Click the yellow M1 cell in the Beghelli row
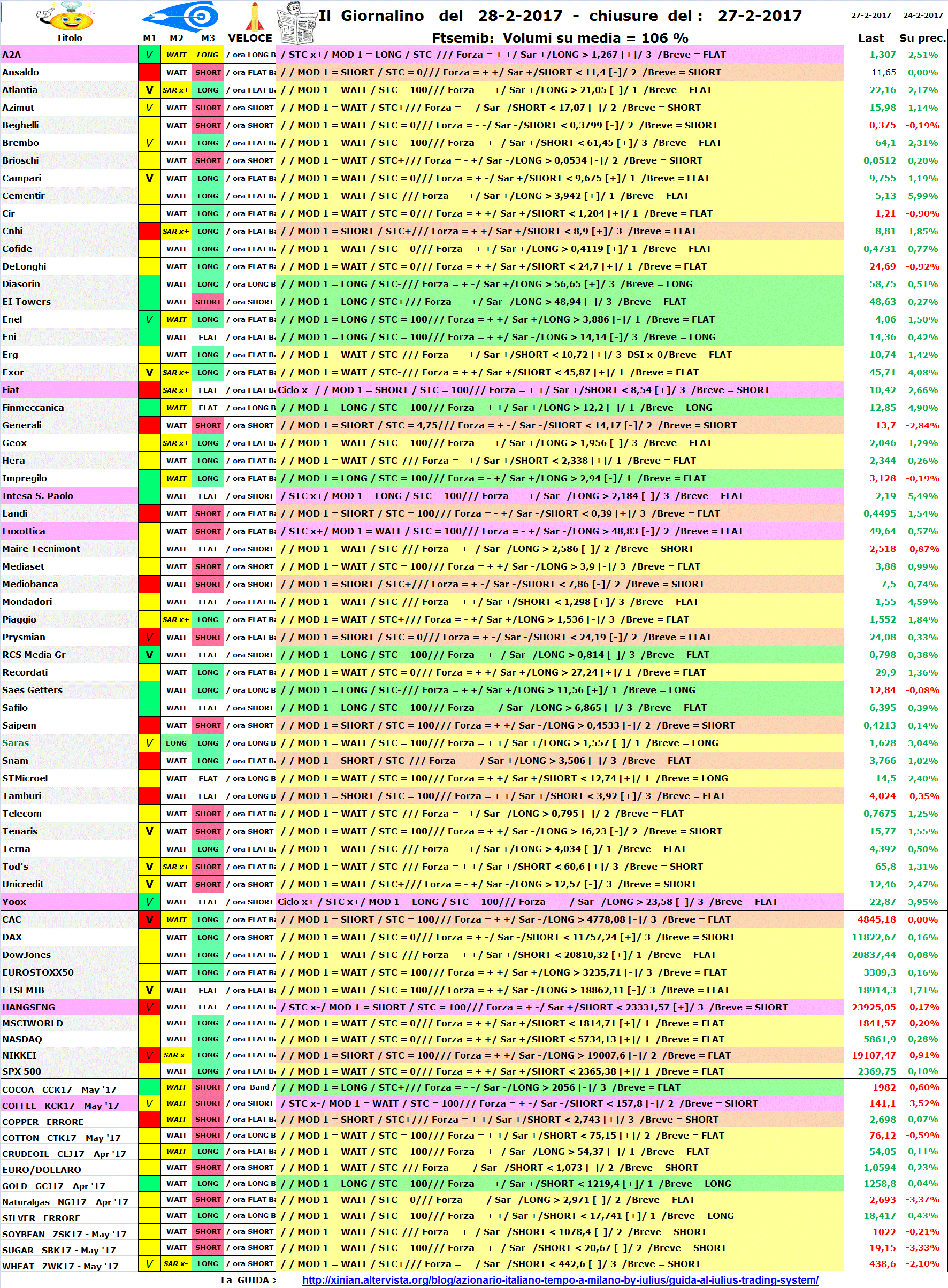The height and width of the screenshot is (1288, 948). pos(149,125)
